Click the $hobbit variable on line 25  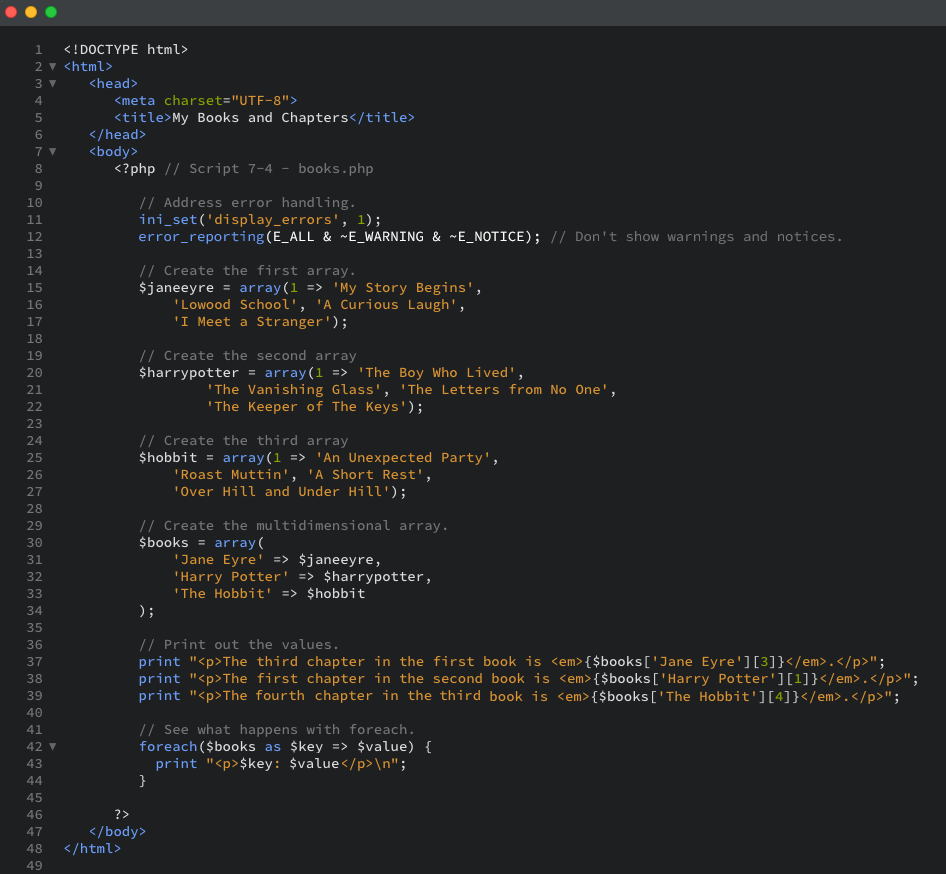[x=168, y=457]
